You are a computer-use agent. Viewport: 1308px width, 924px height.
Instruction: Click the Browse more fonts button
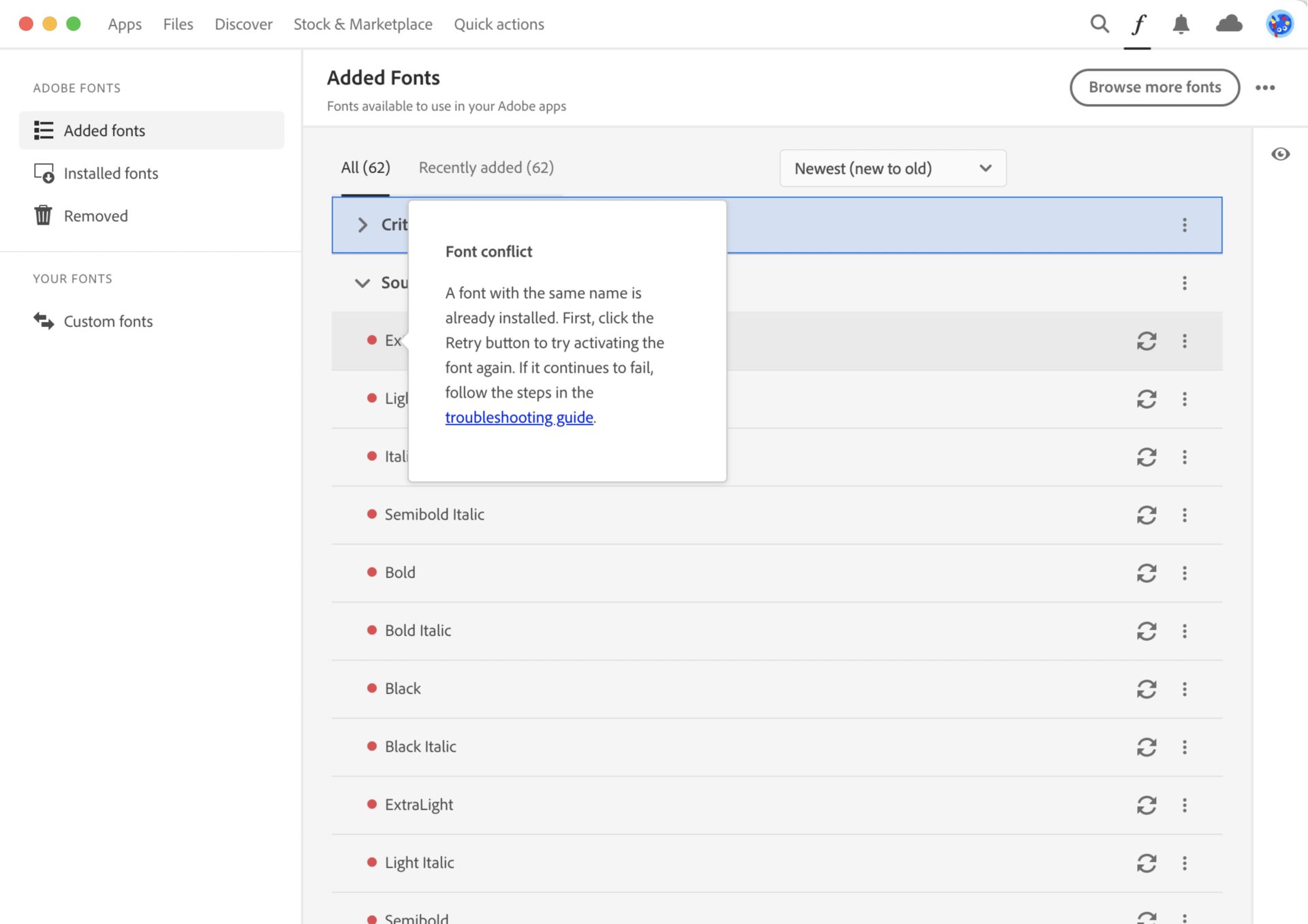pos(1155,86)
